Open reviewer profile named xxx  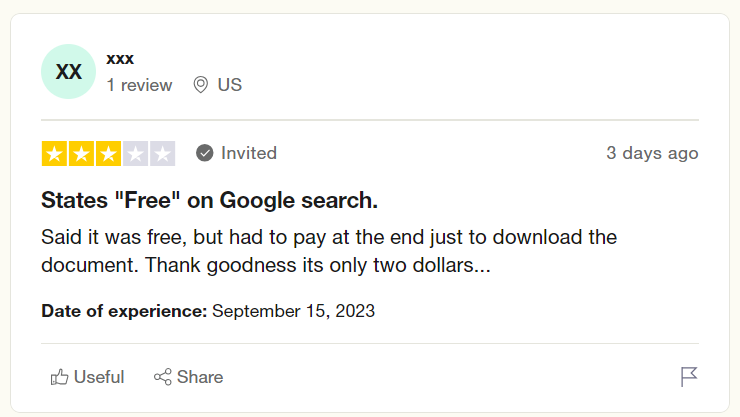pyautogui.click(x=120, y=58)
